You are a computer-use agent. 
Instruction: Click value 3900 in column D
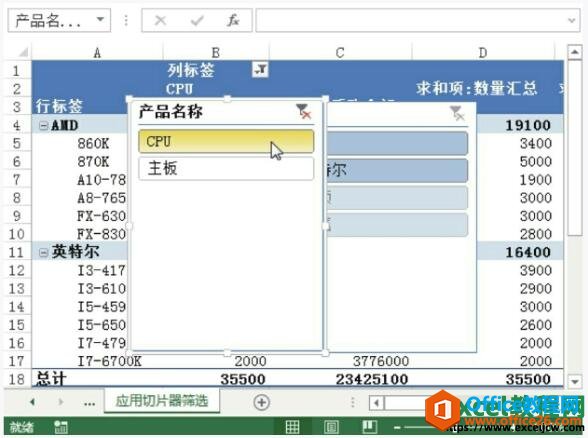(536, 270)
